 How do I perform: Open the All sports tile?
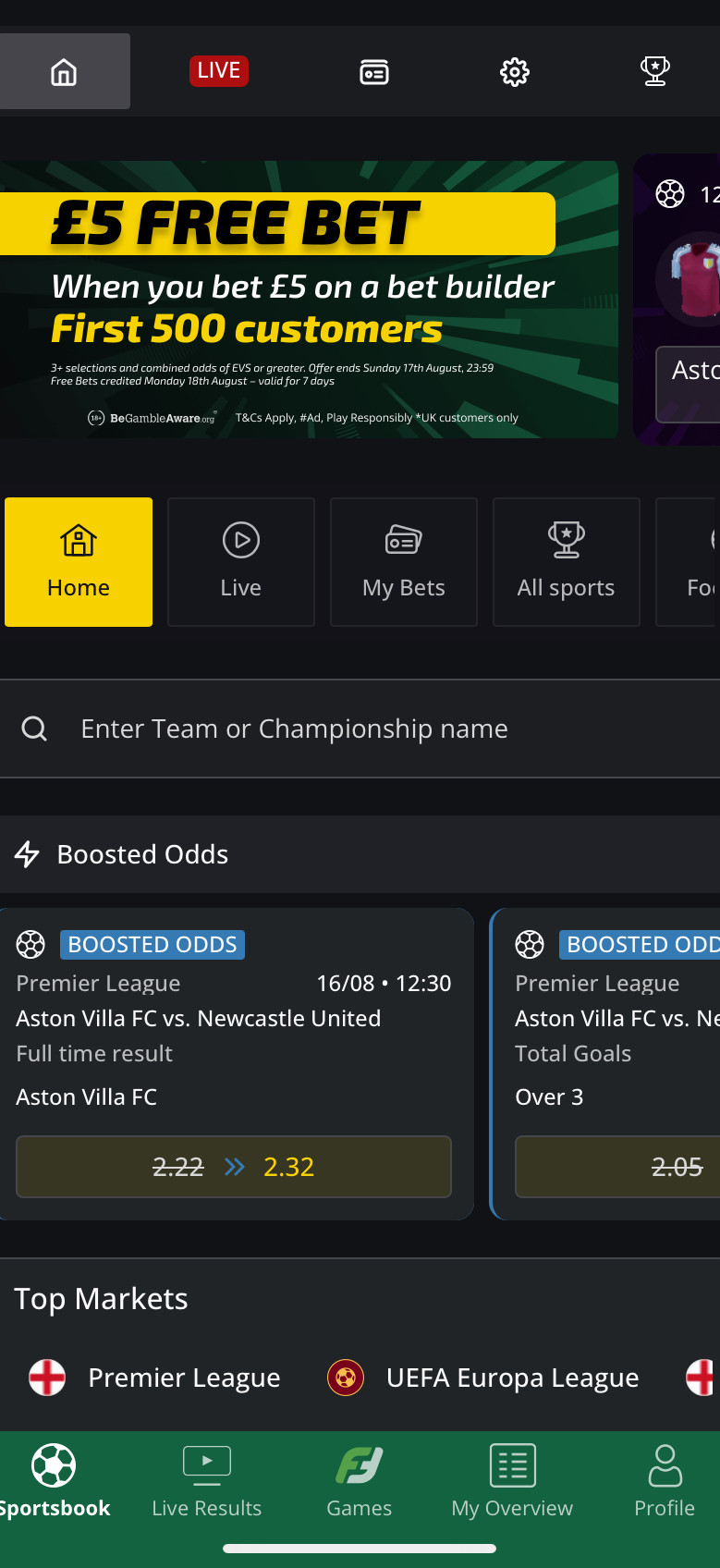pyautogui.click(x=567, y=562)
